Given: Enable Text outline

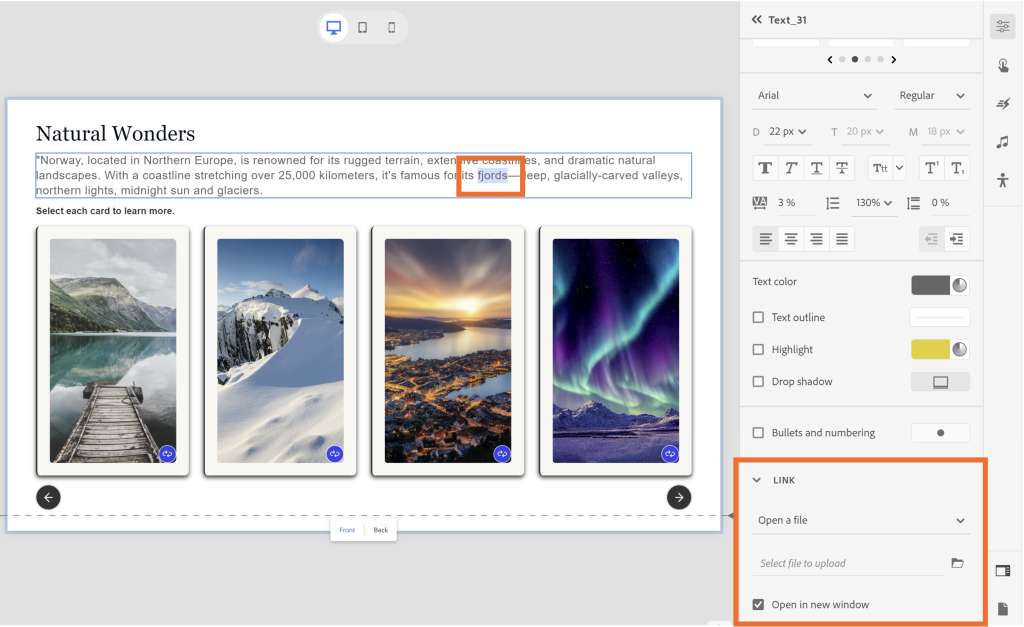Looking at the screenshot, I should [757, 317].
